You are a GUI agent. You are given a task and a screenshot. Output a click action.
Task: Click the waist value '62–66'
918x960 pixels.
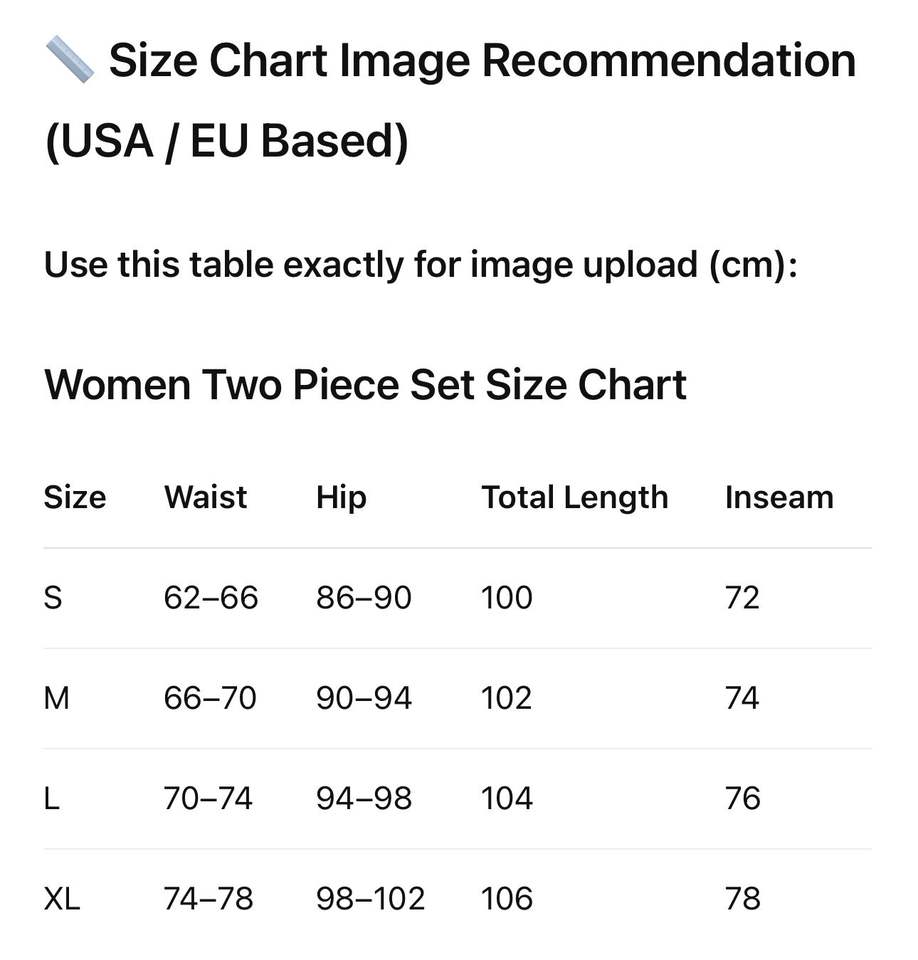point(211,598)
